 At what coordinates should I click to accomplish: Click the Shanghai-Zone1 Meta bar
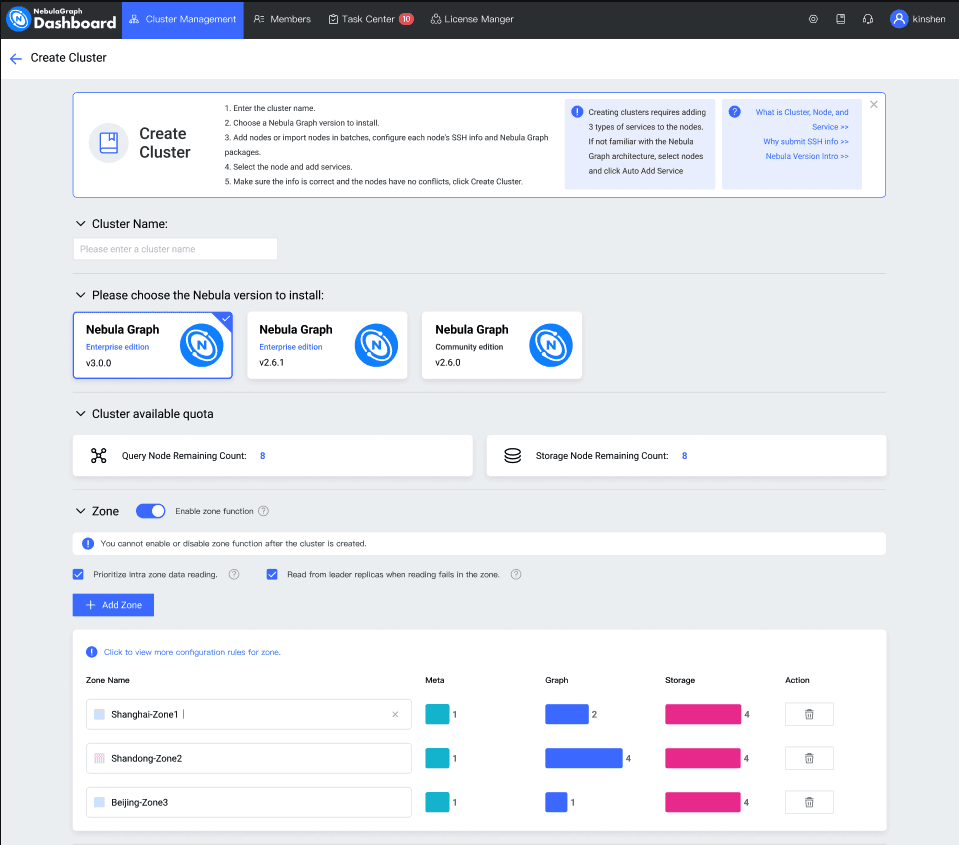[437, 714]
